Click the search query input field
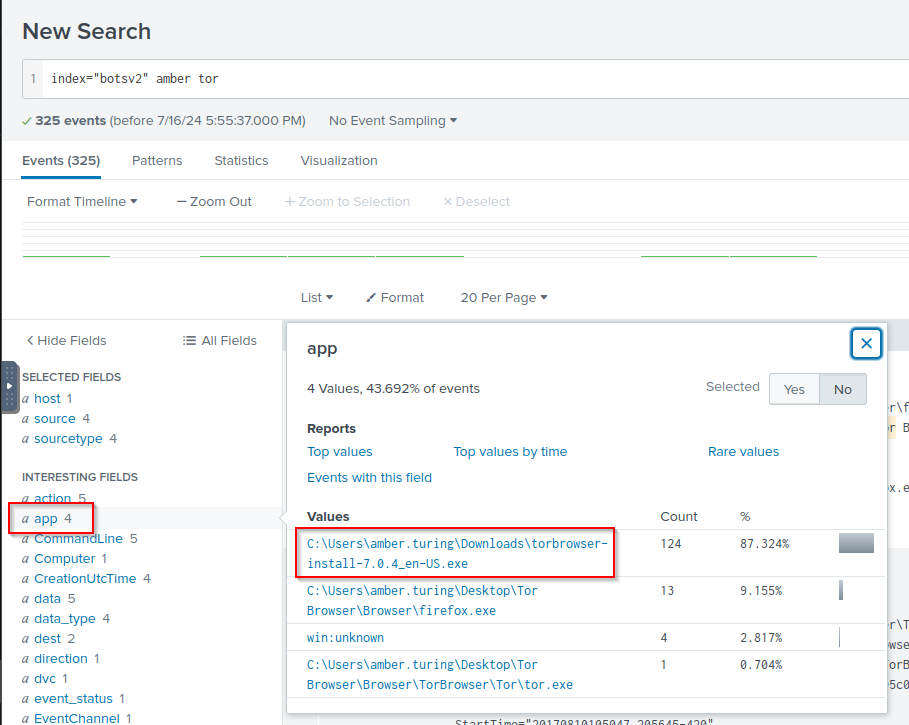Viewport: 909px width, 725px height. 470,79
